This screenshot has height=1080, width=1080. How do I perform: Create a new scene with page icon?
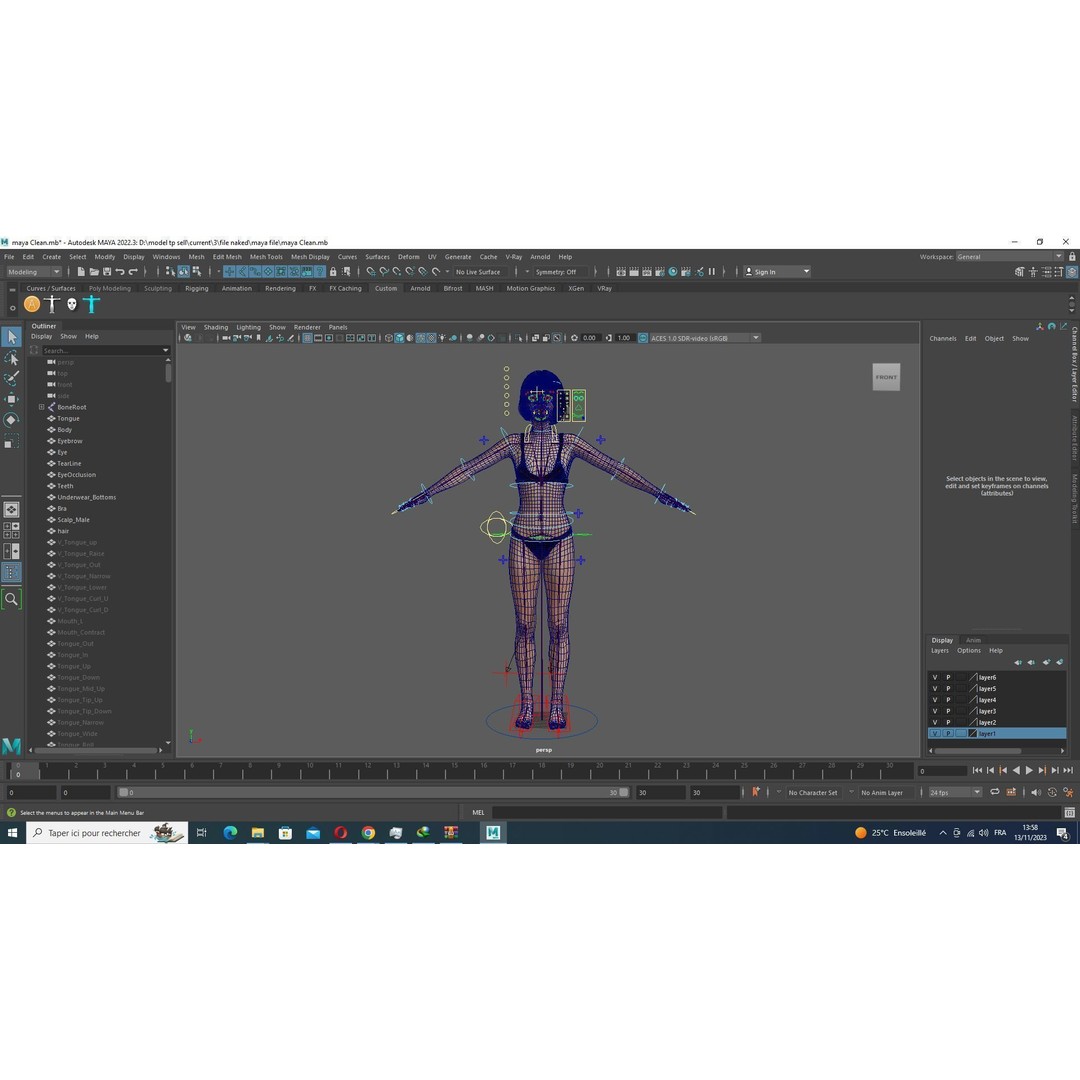pyautogui.click(x=81, y=271)
